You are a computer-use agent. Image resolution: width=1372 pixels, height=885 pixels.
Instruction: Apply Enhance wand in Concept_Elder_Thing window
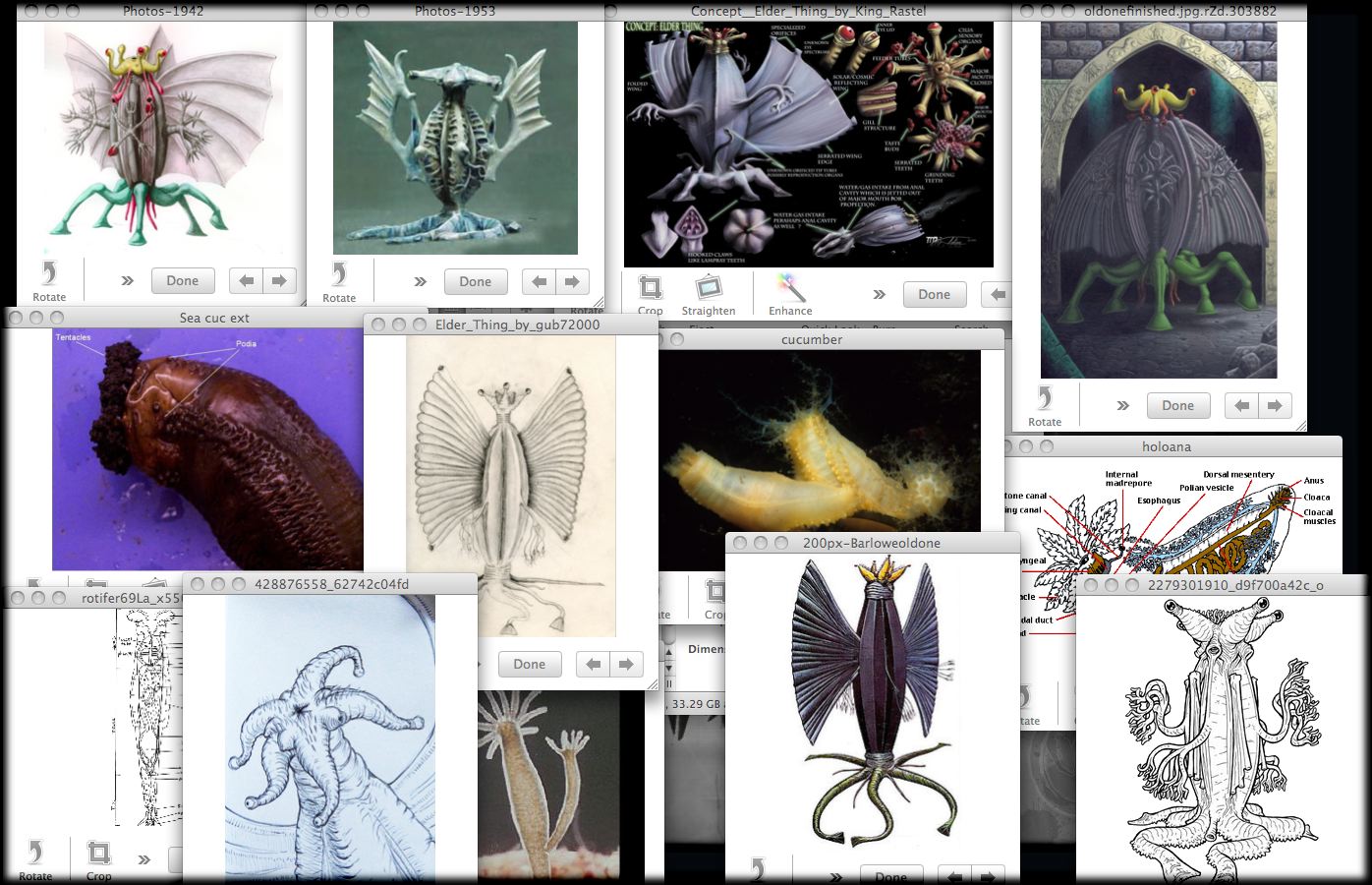790,294
